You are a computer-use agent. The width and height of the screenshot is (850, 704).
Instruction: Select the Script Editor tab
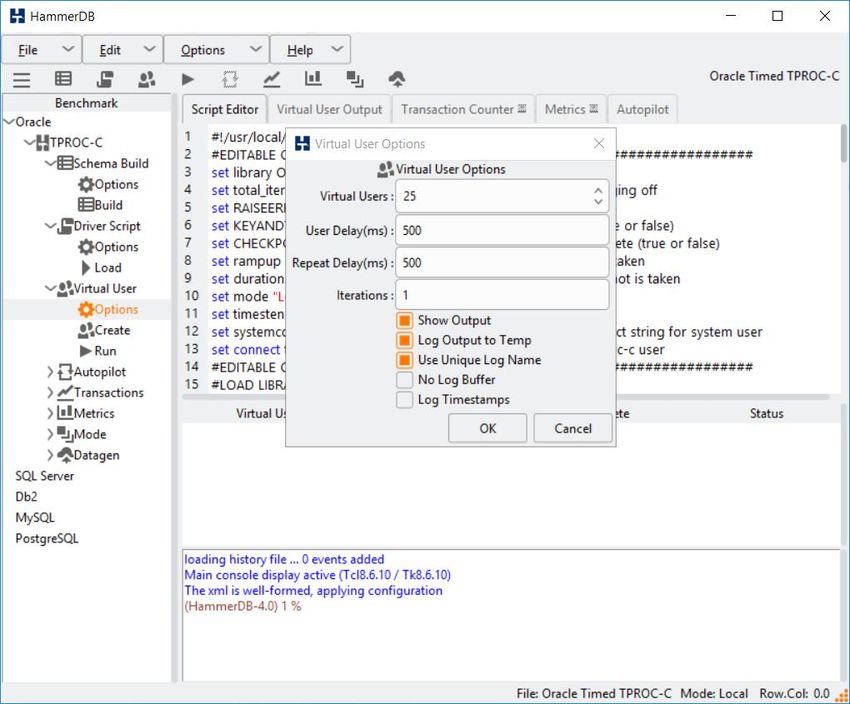point(224,109)
